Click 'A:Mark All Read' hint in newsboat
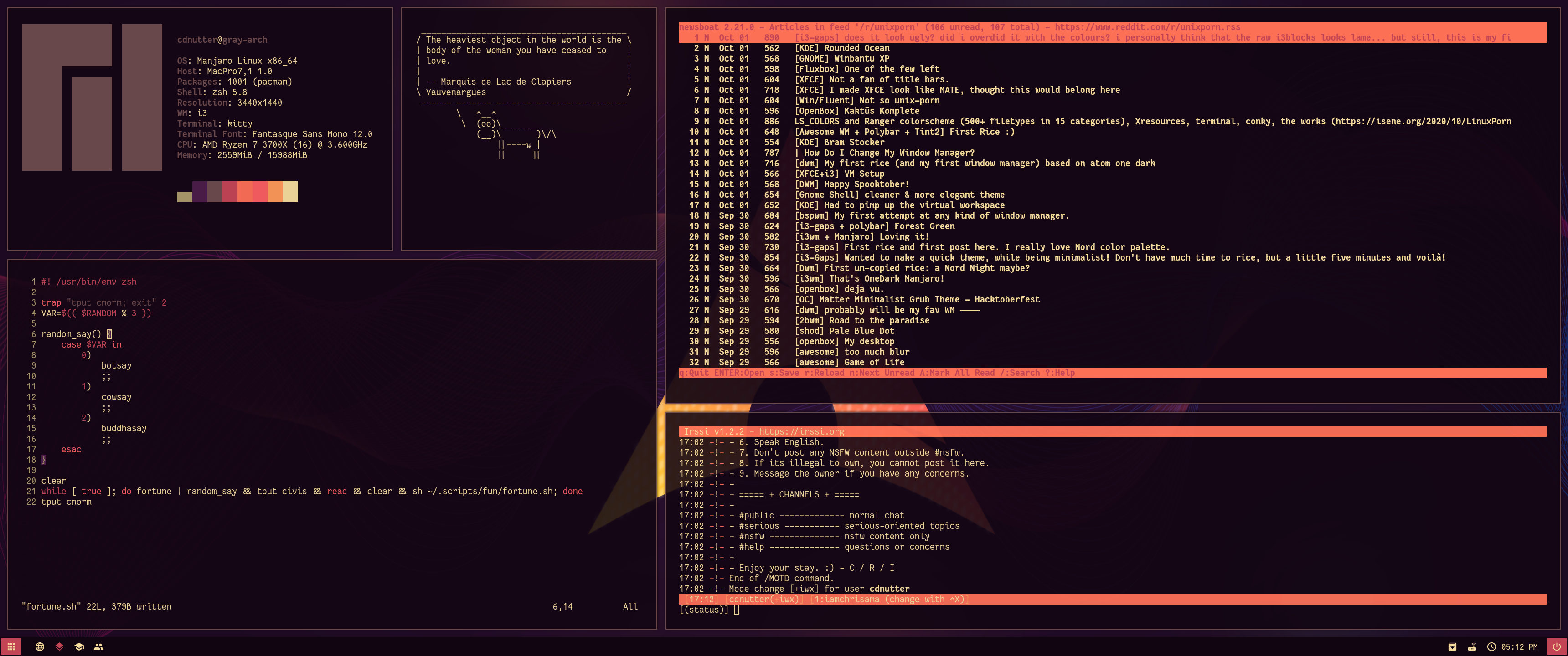 [x=958, y=373]
